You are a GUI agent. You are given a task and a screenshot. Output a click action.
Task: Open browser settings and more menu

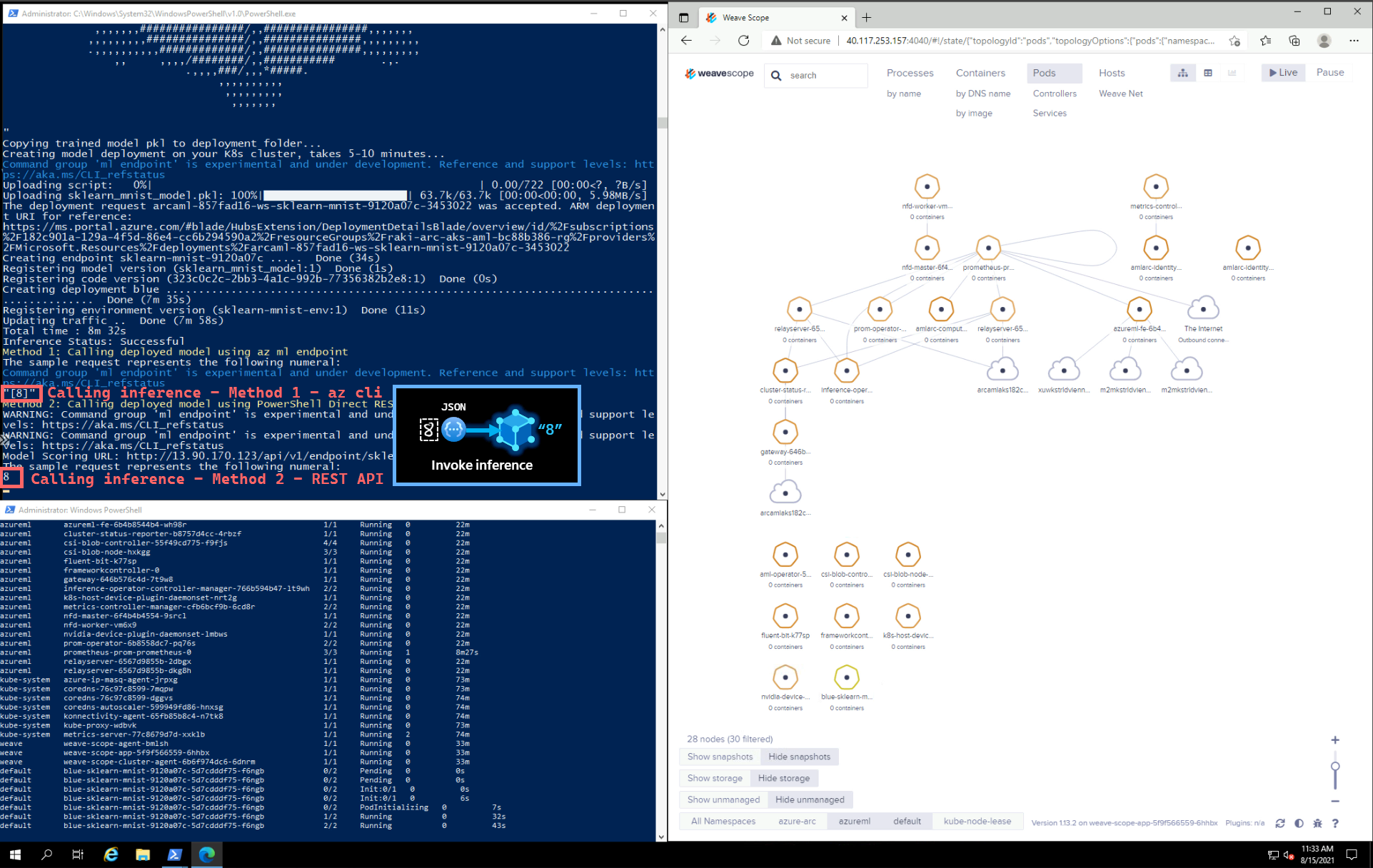point(1354,41)
